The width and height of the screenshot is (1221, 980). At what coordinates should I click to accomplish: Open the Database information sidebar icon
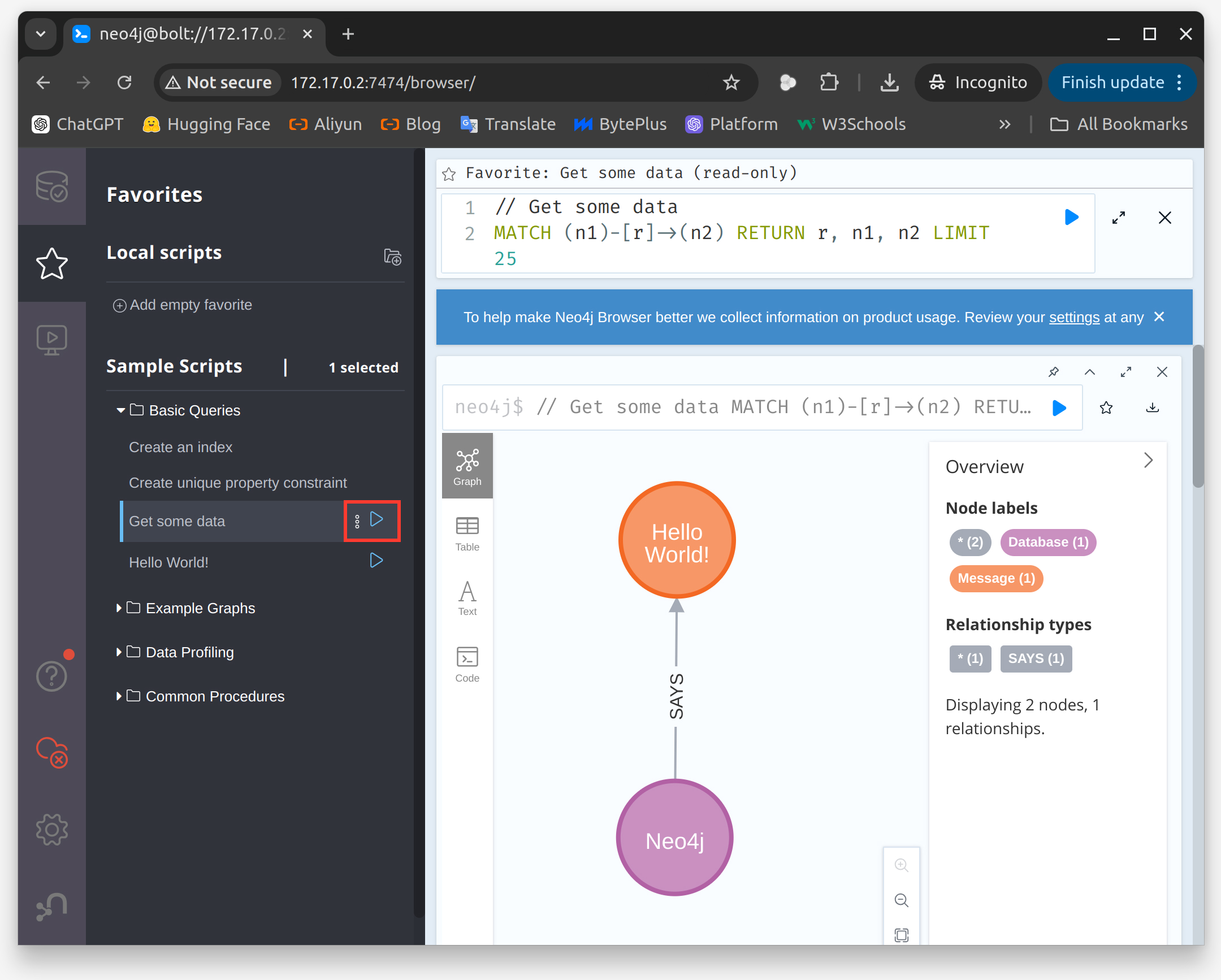pos(51,187)
